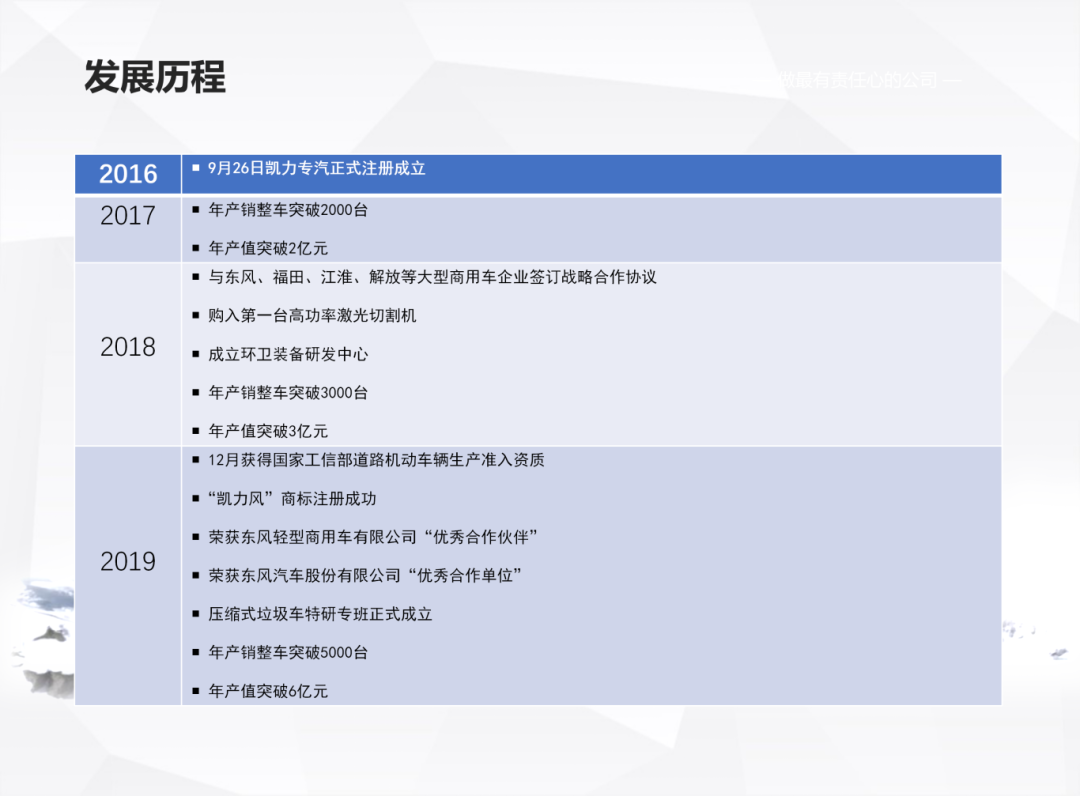
Task: Select the 2016 year cell
Action: click(x=128, y=174)
